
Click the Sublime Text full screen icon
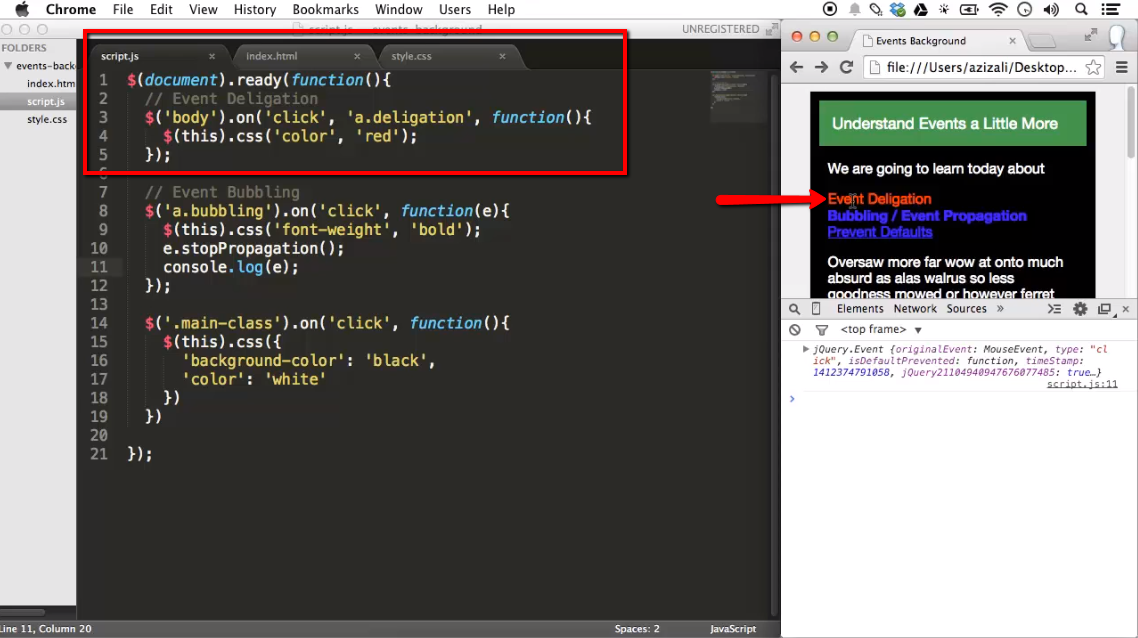(x=771, y=29)
